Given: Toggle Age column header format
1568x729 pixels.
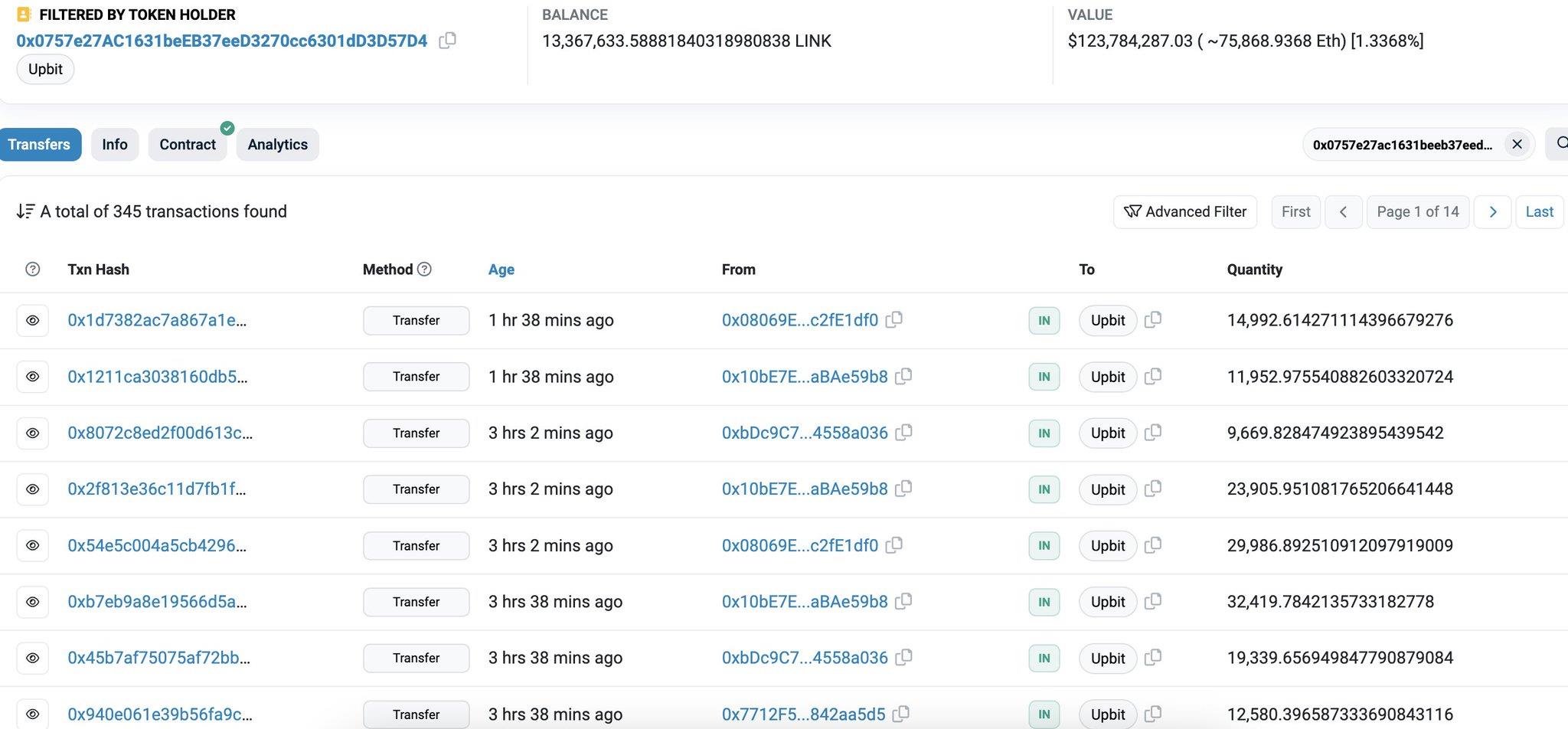Looking at the screenshot, I should tap(501, 270).
